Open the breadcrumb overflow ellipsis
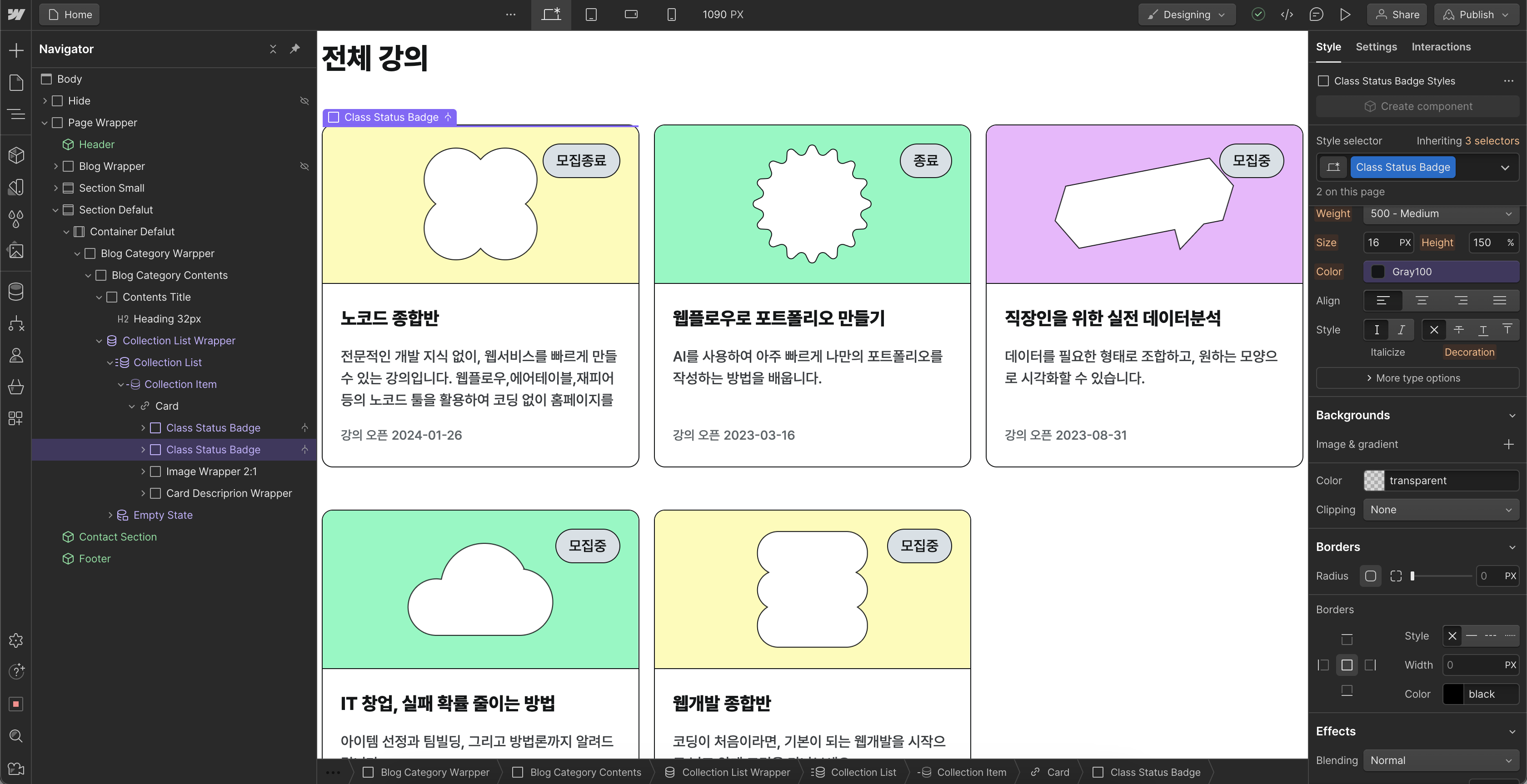This screenshot has width=1527, height=784. tap(333, 772)
